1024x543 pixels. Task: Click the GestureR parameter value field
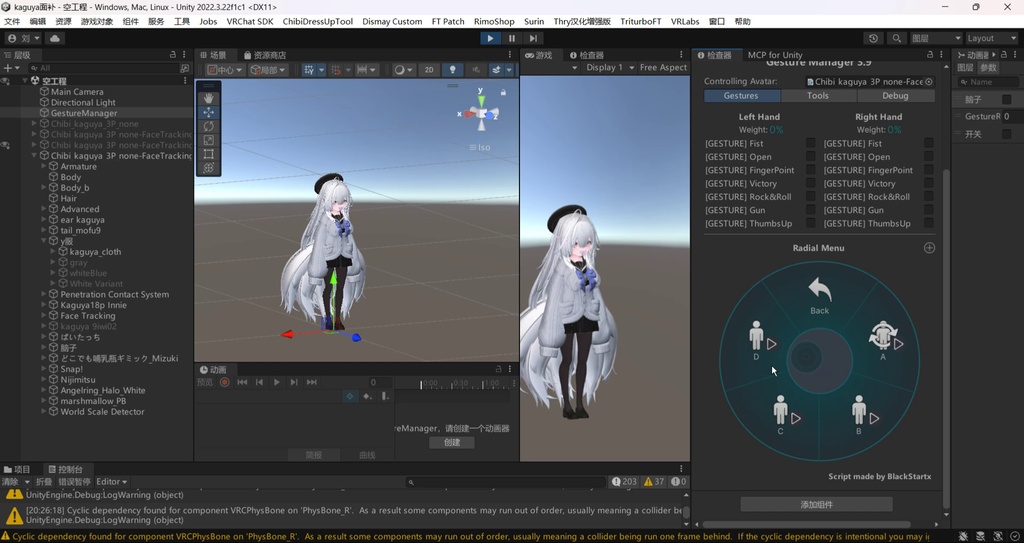pyautogui.click(x=1010, y=116)
